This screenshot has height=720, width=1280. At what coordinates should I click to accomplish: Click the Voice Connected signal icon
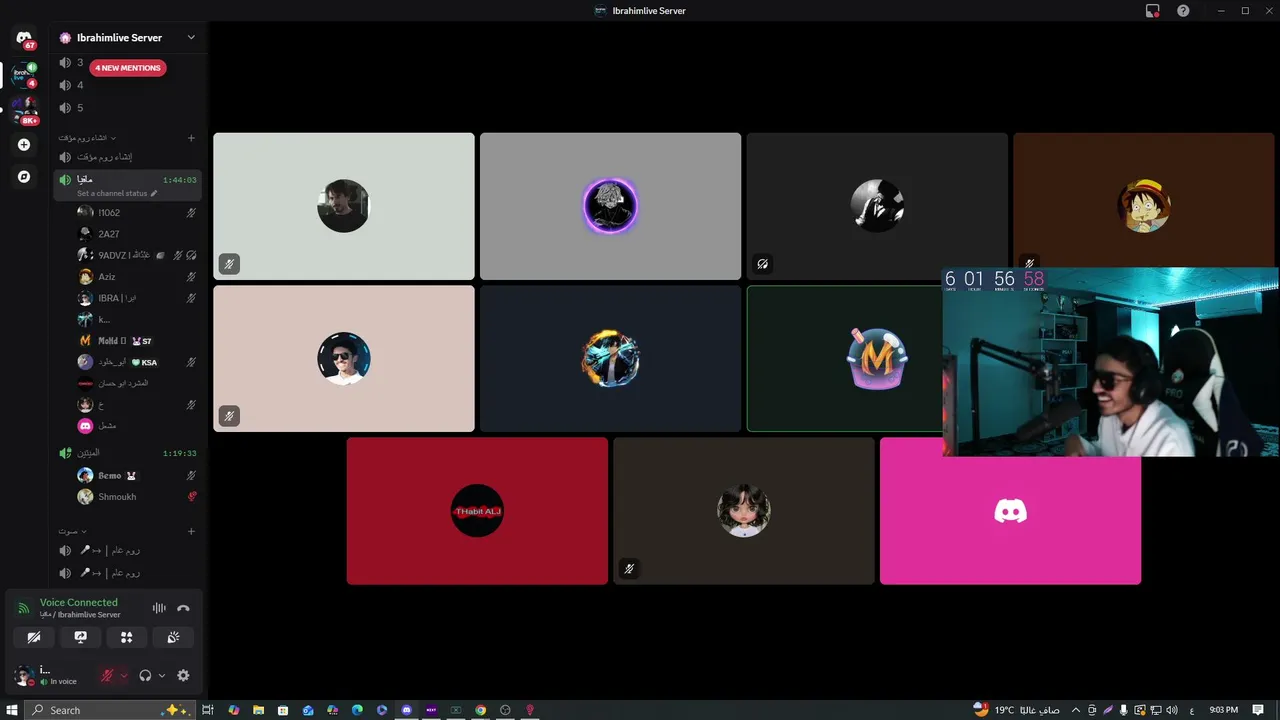(x=24, y=608)
